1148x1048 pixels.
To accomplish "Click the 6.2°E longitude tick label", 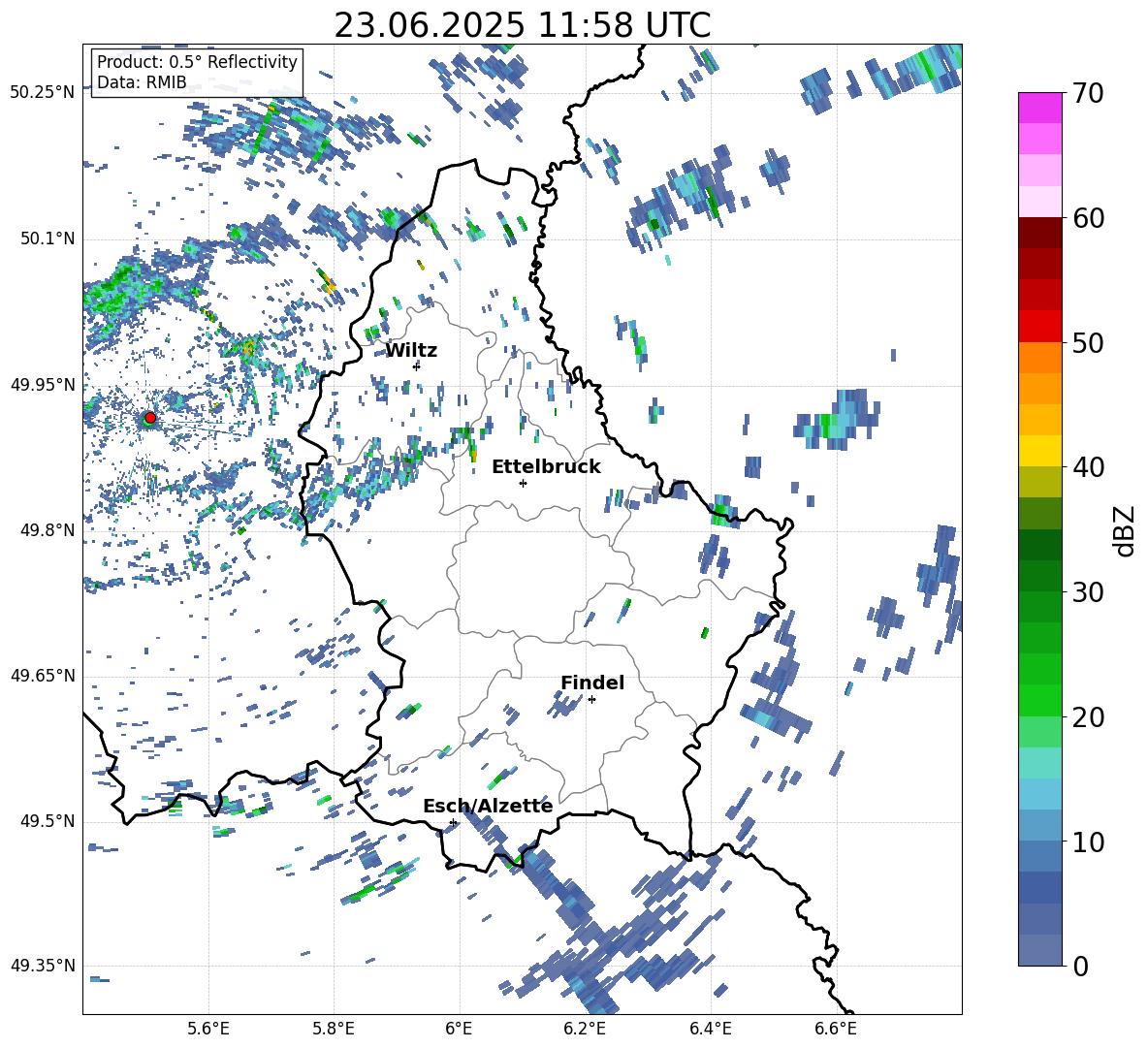I will point(585,1029).
